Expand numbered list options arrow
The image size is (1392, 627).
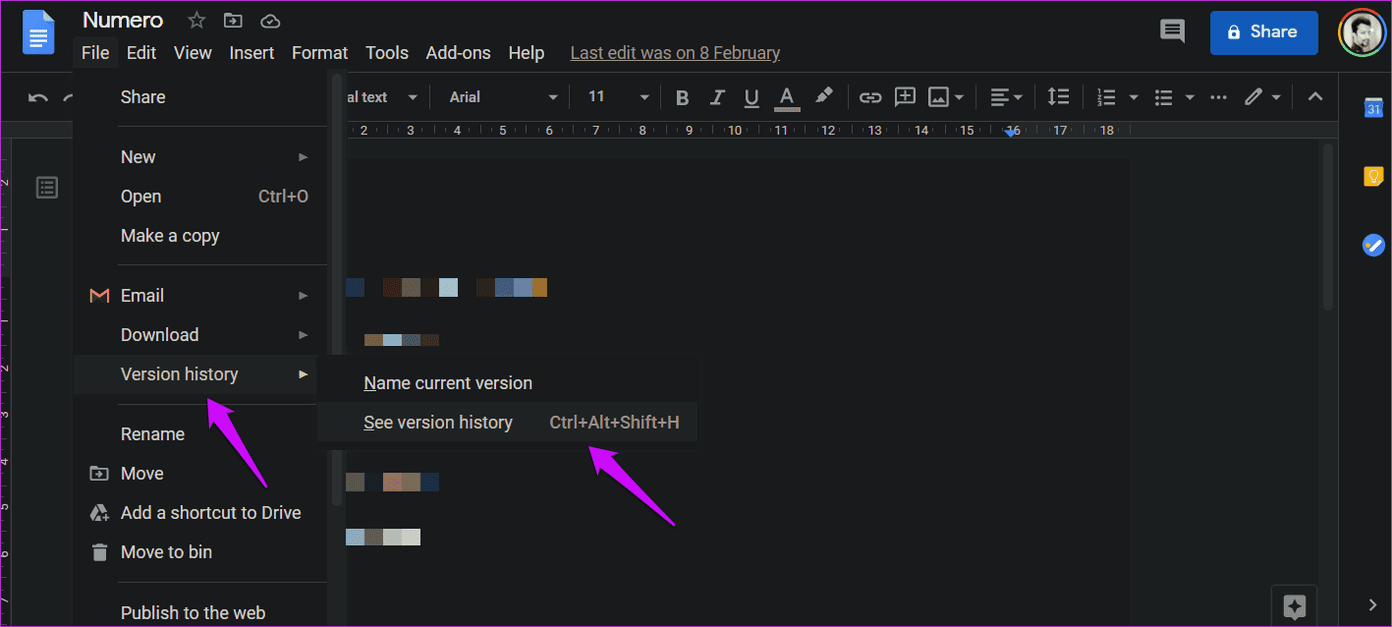click(x=1133, y=97)
